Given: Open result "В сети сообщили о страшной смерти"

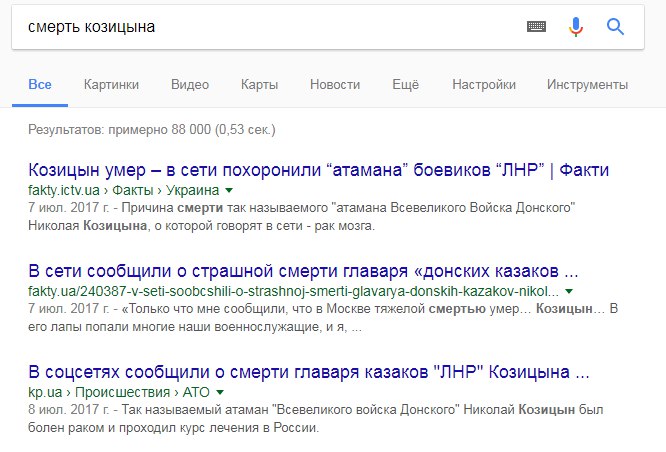Looking at the screenshot, I should point(303,271).
